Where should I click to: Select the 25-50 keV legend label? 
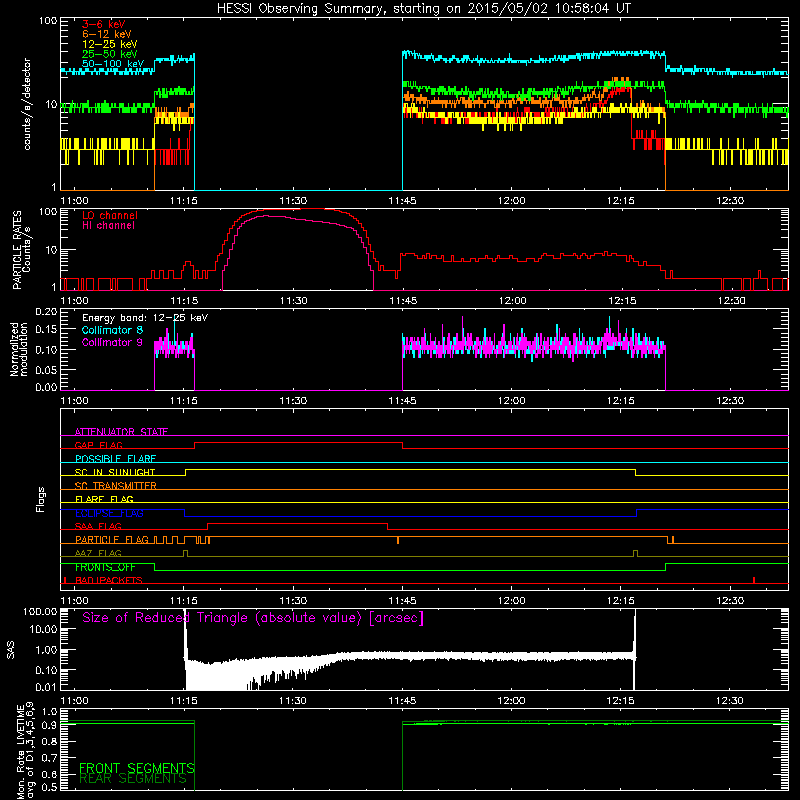click(110, 54)
